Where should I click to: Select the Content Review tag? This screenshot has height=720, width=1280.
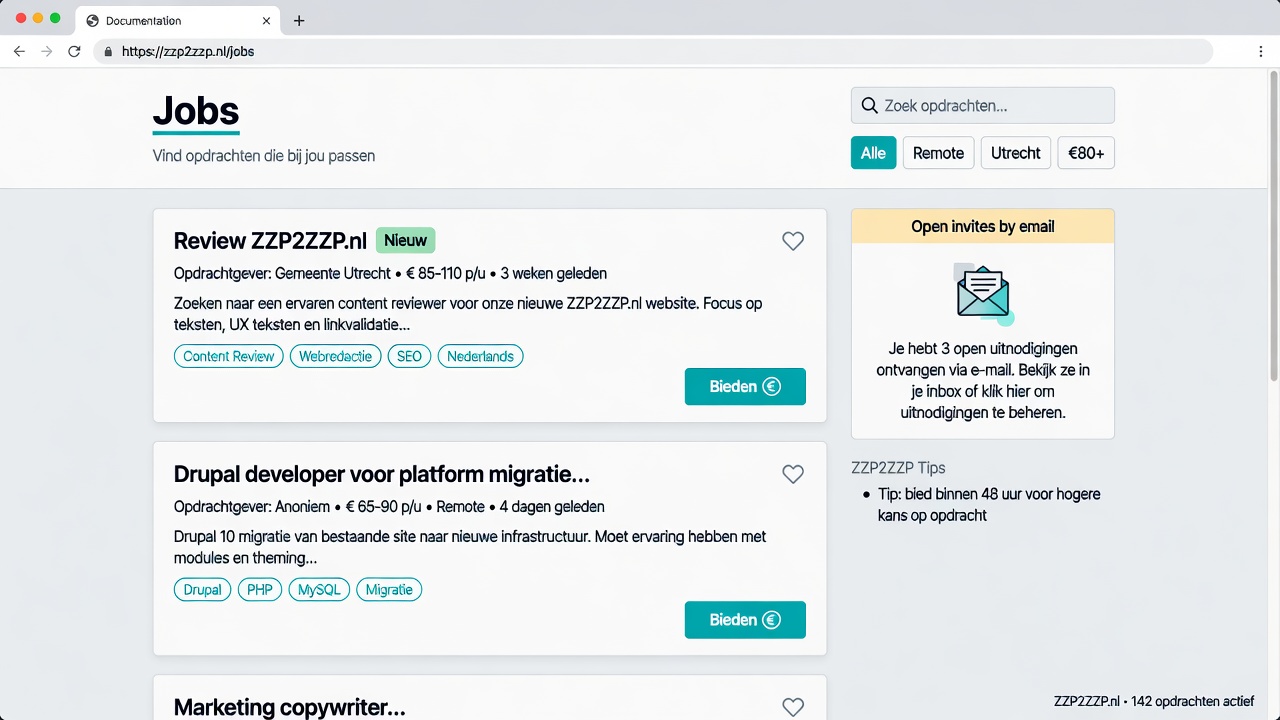click(x=228, y=356)
